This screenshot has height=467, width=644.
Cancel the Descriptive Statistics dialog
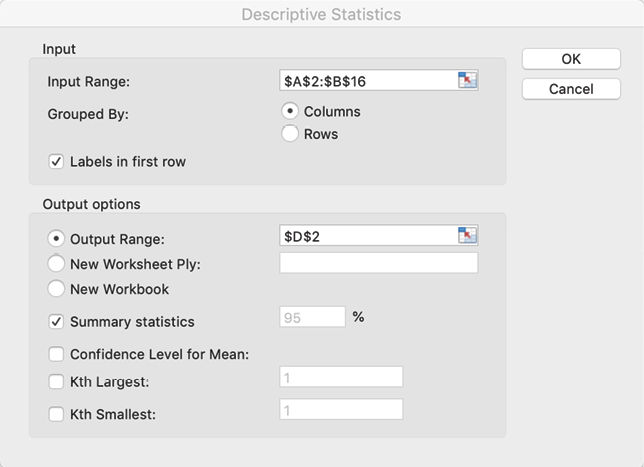(570, 89)
